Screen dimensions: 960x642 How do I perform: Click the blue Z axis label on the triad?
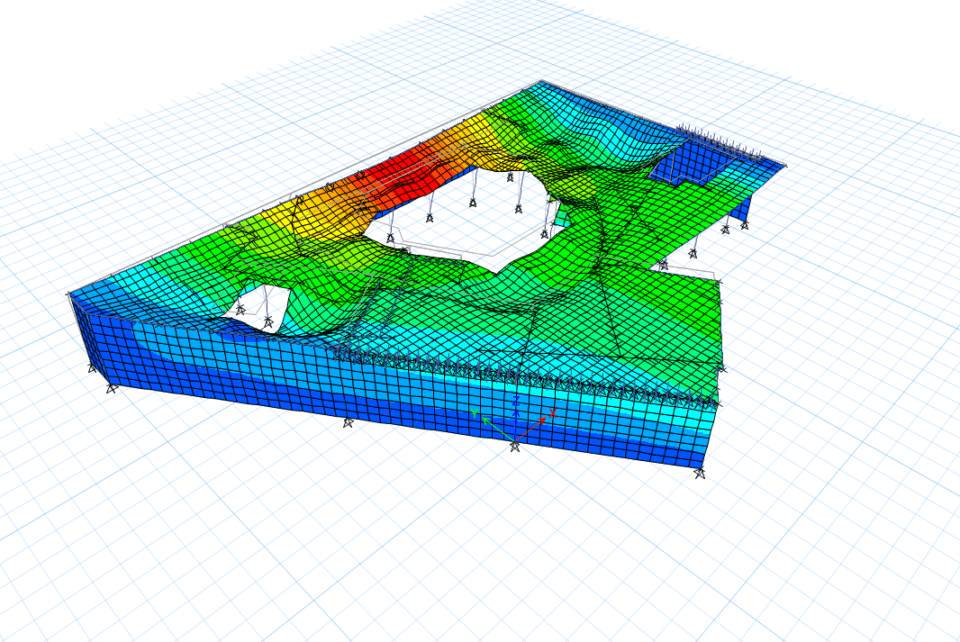[x=515, y=399]
